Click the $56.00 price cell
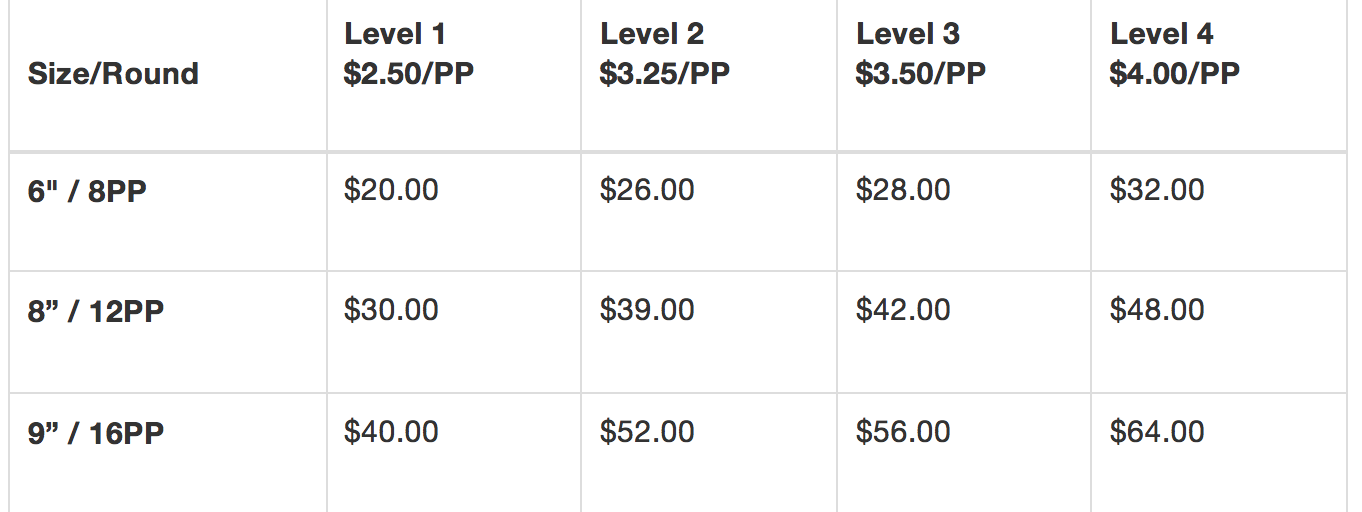This screenshot has width=1362, height=512. point(903,432)
